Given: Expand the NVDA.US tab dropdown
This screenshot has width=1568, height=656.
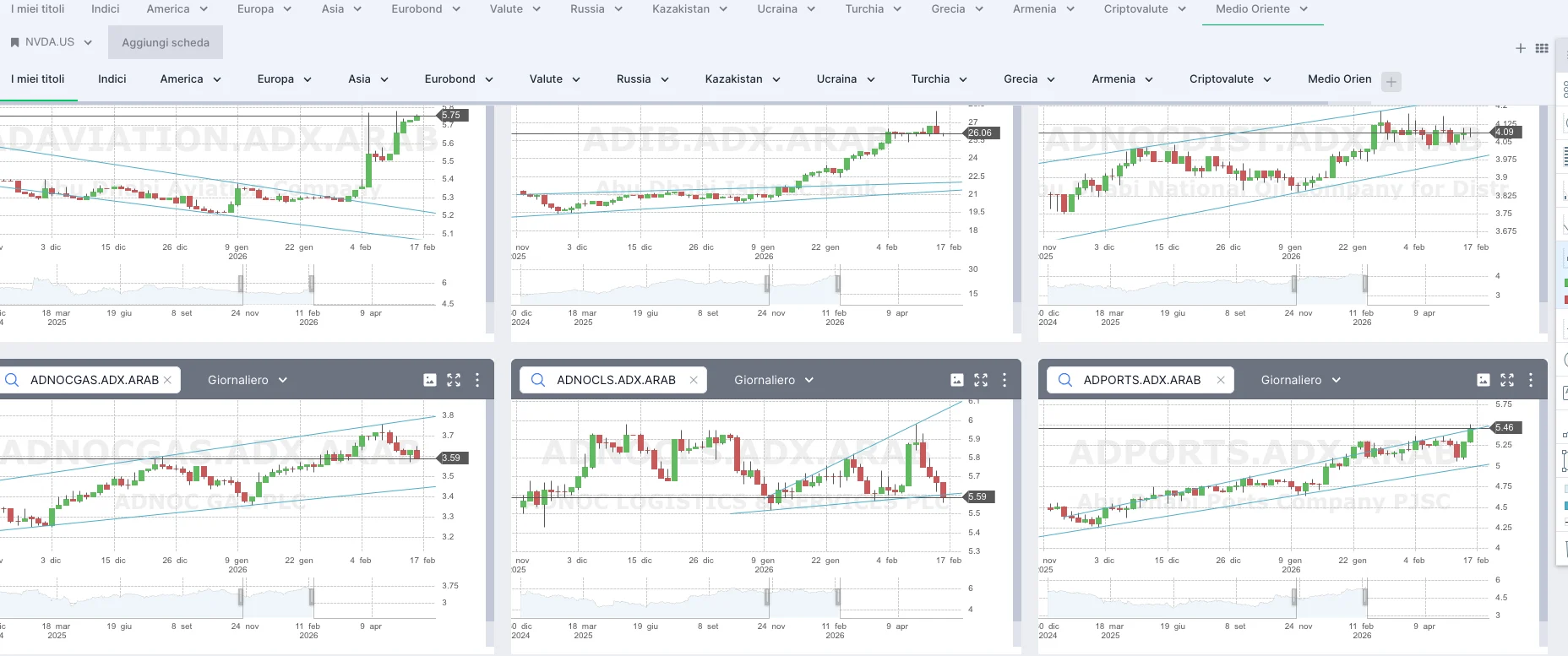Looking at the screenshot, I should 88,42.
